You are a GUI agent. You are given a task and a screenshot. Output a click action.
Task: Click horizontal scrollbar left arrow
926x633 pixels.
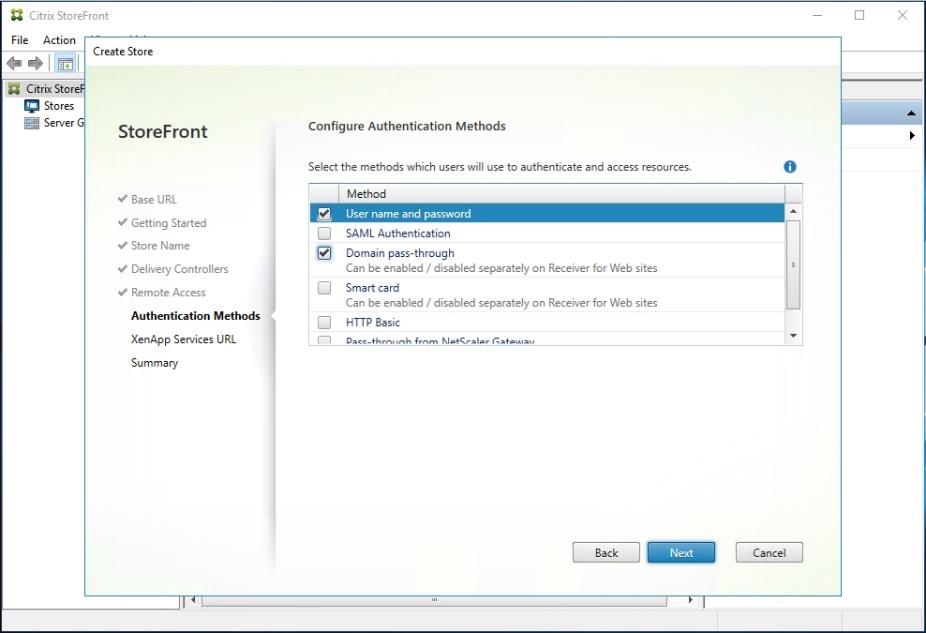(x=193, y=600)
